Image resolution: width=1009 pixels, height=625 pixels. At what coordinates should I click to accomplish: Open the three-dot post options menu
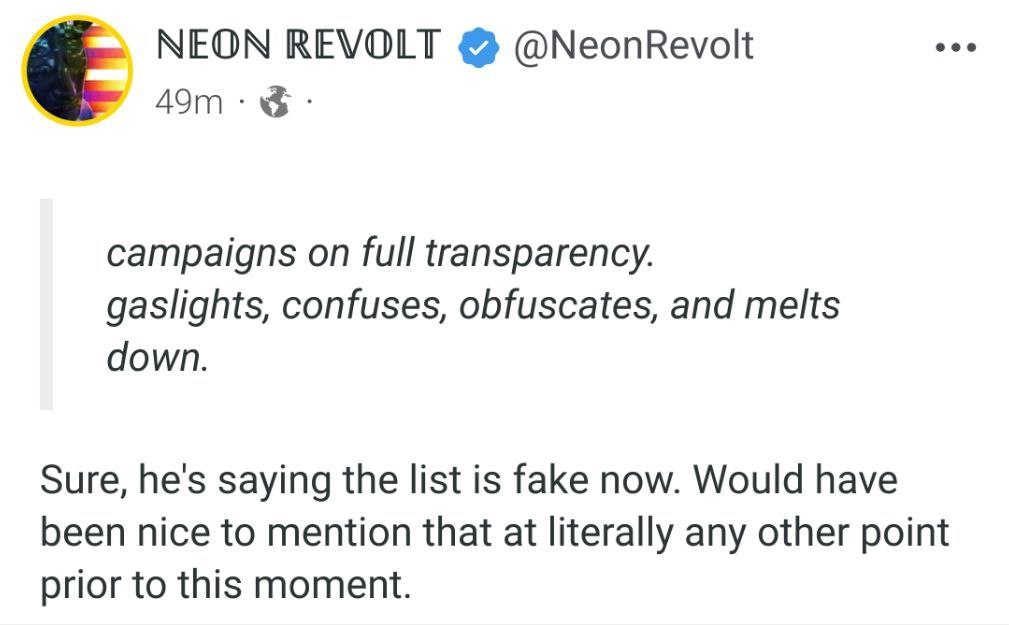[x=956, y=47]
